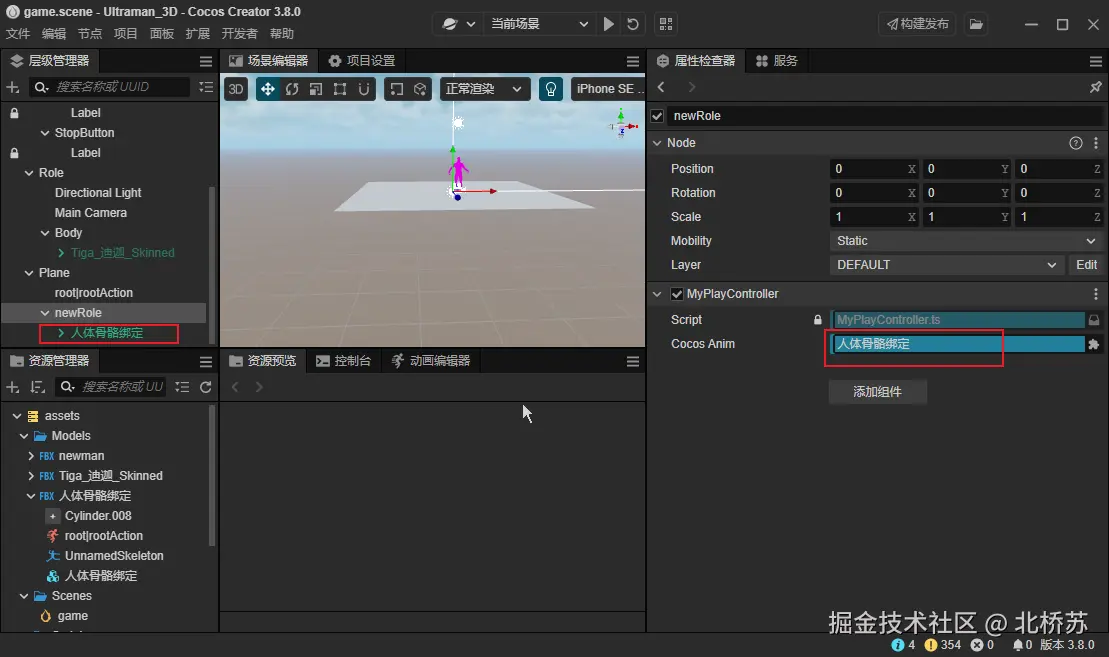The height and width of the screenshot is (657, 1109).
Task: Collapse the Node section in inspector
Action: coord(657,143)
